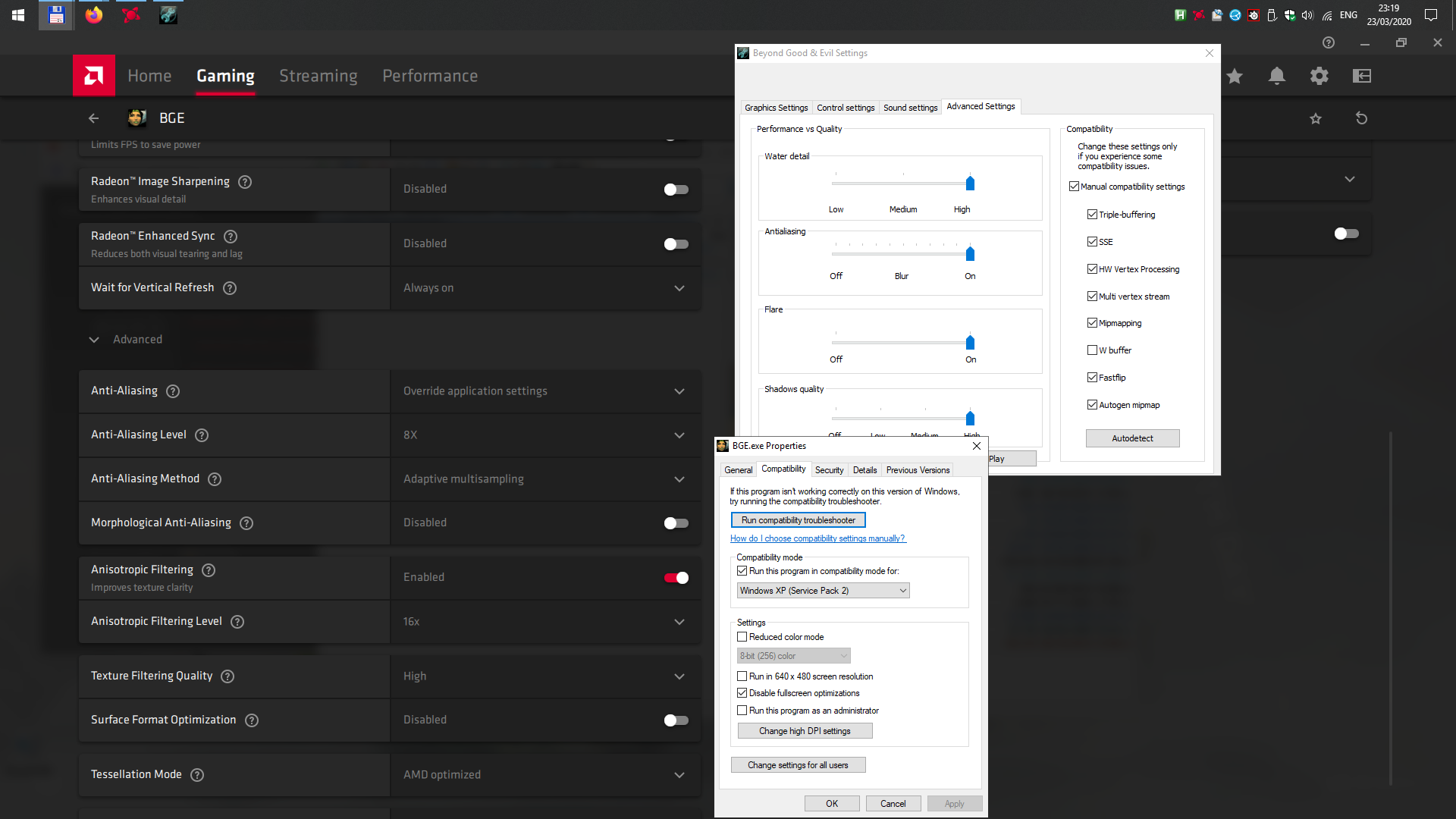
Task: Toggle Morphological Anti-Aliasing switch
Action: pos(676,523)
